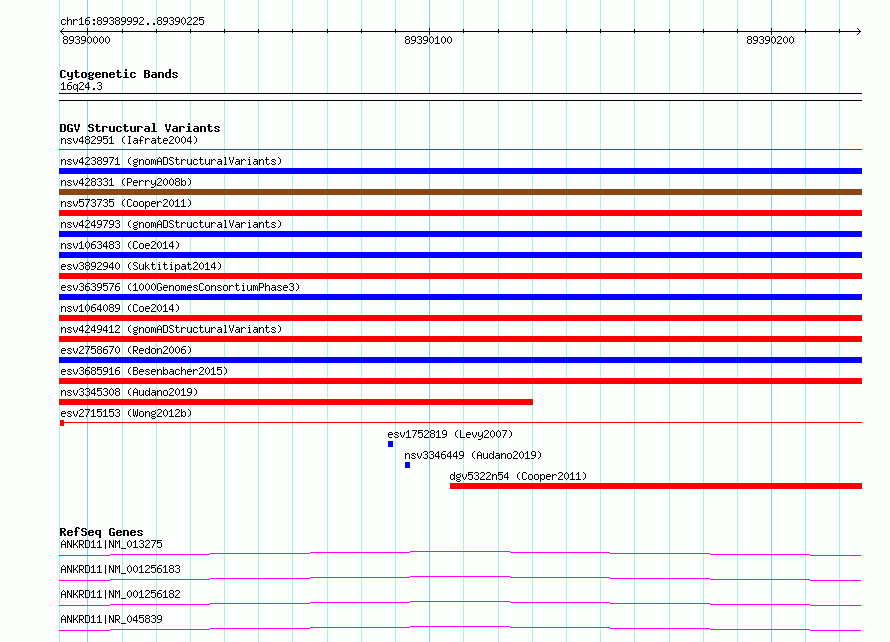
Task: Click the magenta ANKRD11 NR_045839 gene line
Action: [x=460, y=628]
